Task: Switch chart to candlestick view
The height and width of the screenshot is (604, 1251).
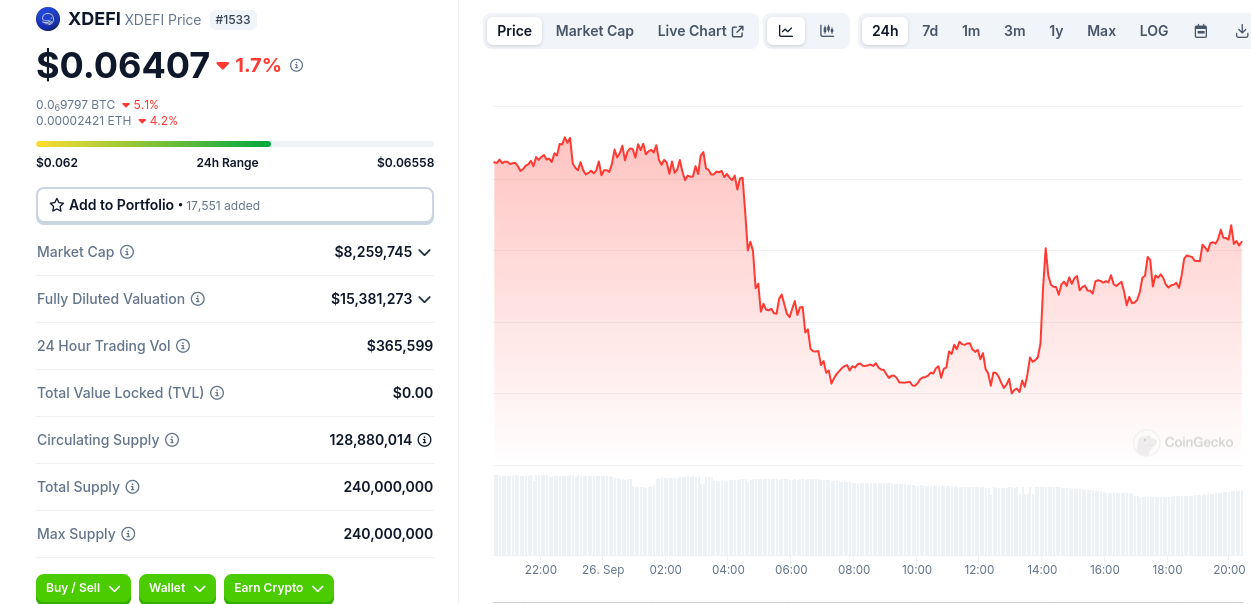Action: coord(827,31)
